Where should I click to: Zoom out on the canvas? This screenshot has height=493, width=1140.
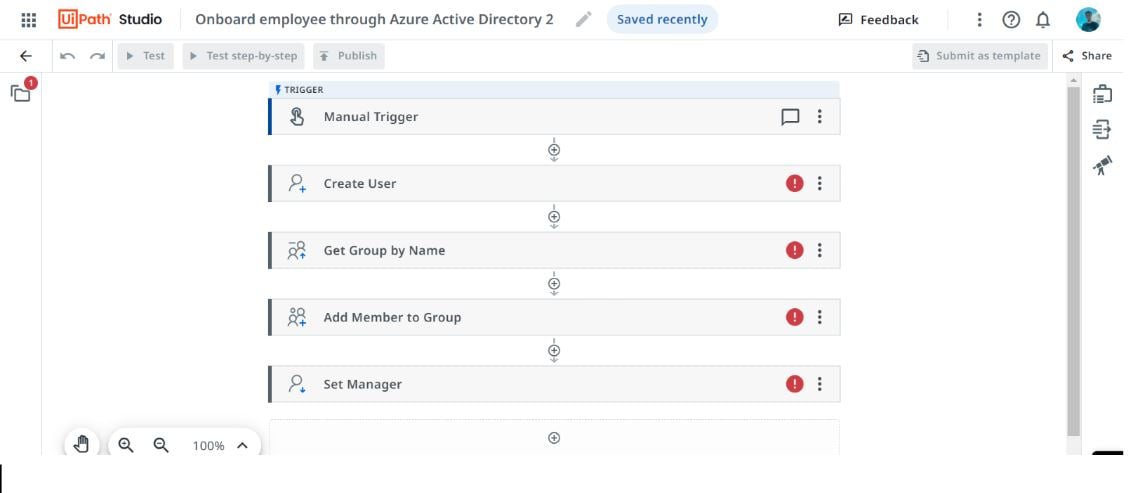[x=161, y=445]
